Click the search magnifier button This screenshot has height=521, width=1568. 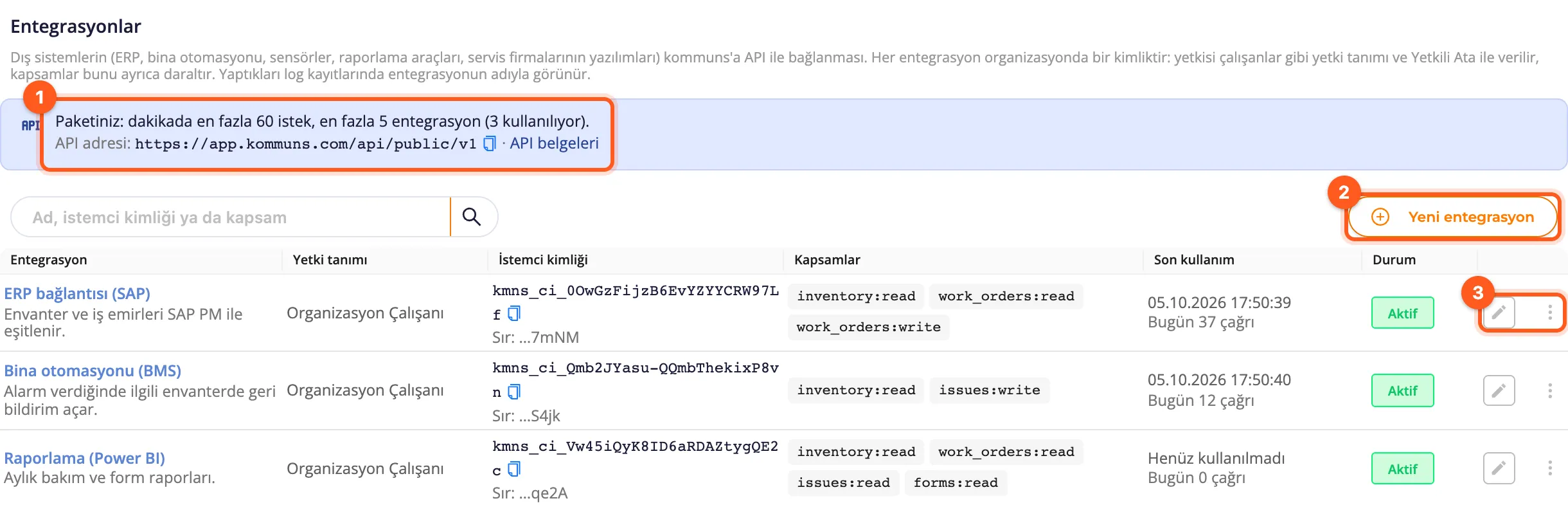click(472, 217)
